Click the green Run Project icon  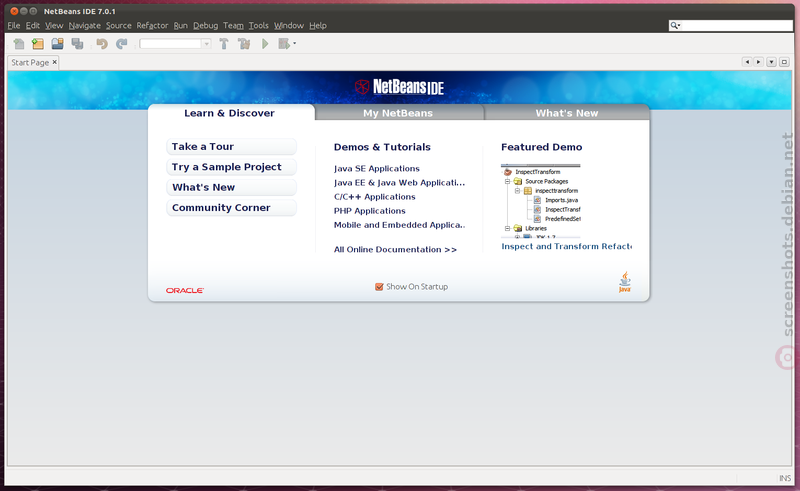tap(265, 44)
